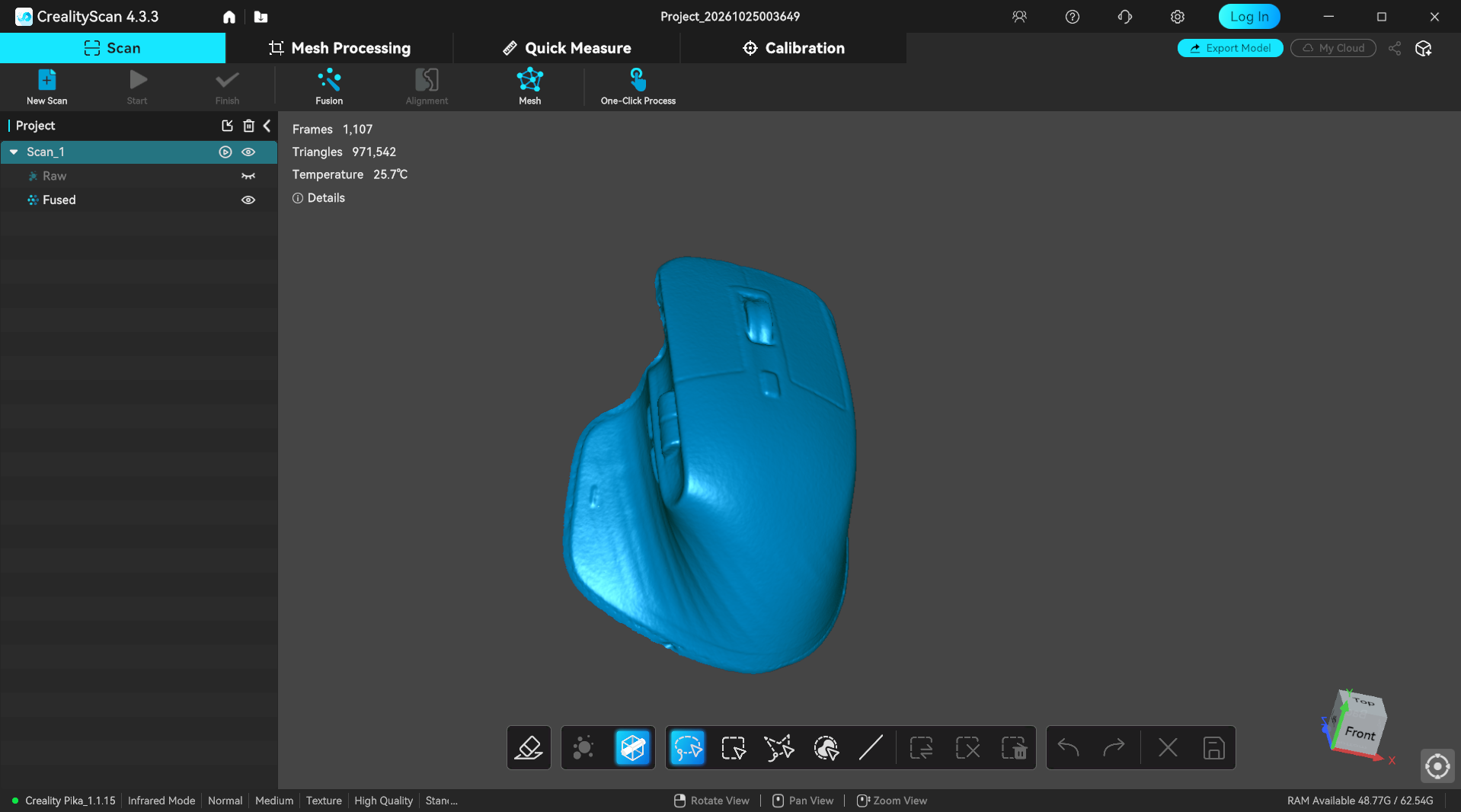Play the Scan_1 scan process
Viewport: 1461px width, 812px height.
(x=225, y=152)
